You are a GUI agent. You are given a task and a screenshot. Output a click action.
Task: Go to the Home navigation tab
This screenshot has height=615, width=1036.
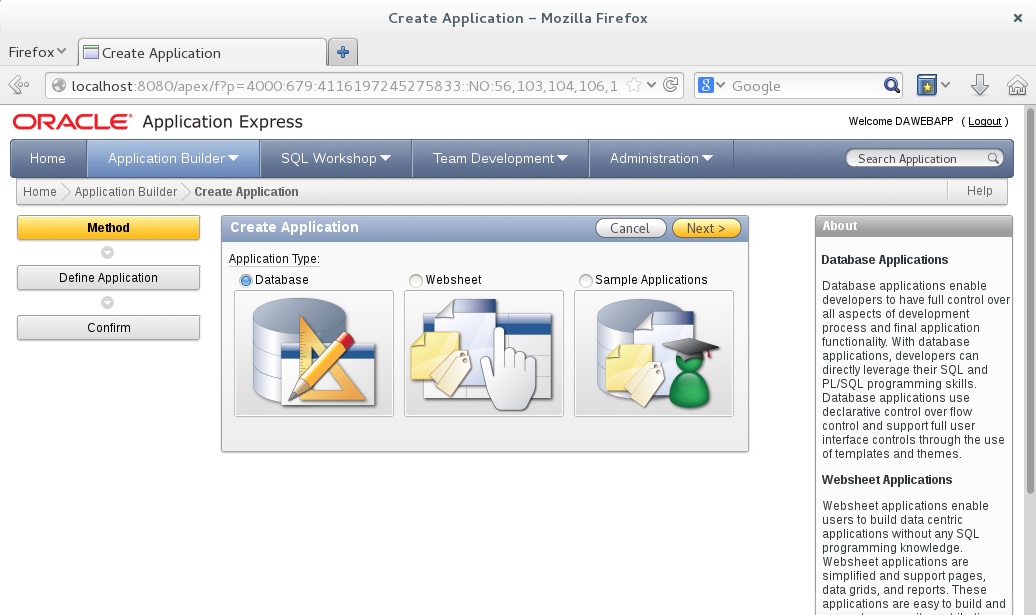(48, 158)
